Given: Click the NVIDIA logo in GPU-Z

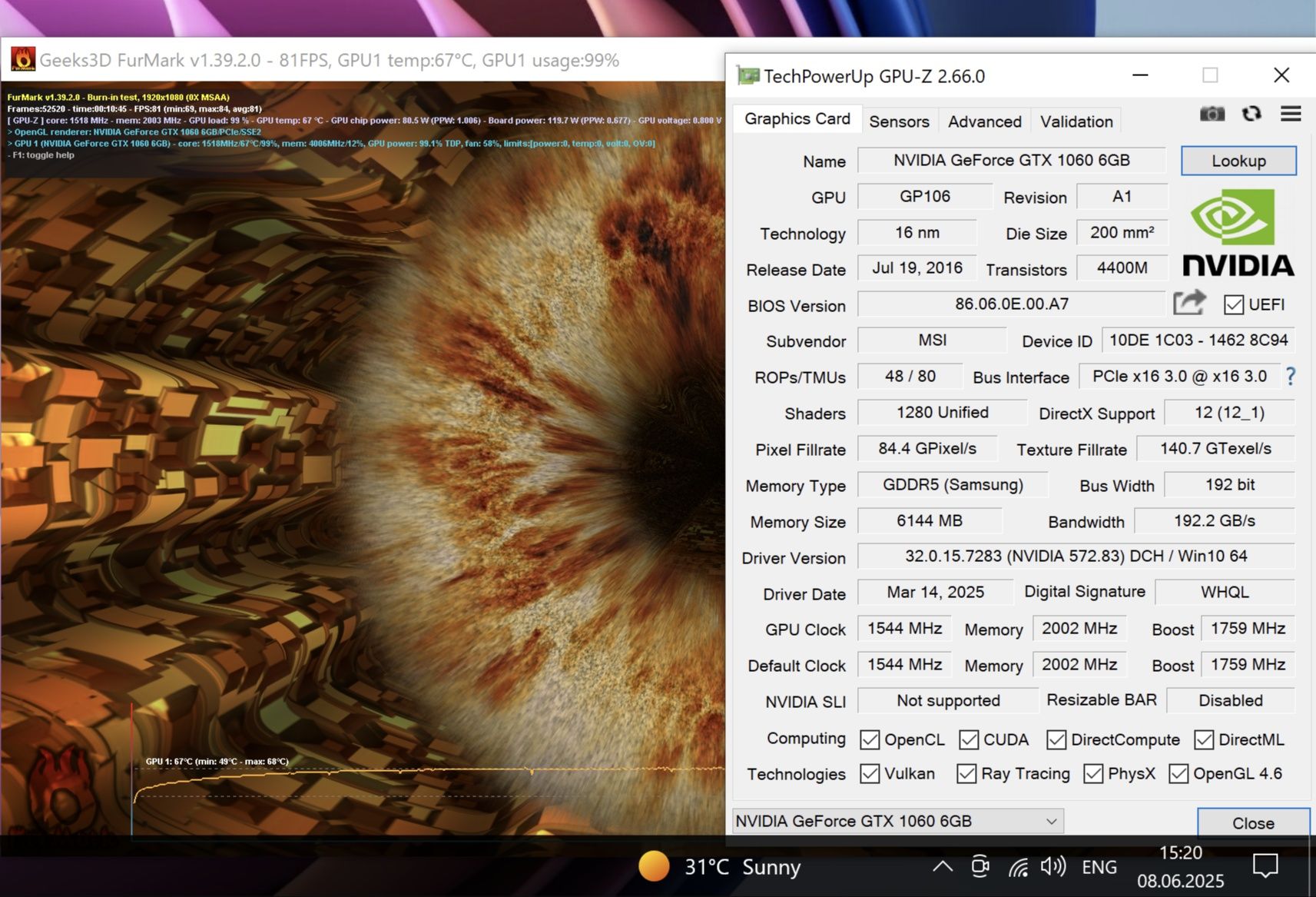Looking at the screenshot, I should (1238, 234).
